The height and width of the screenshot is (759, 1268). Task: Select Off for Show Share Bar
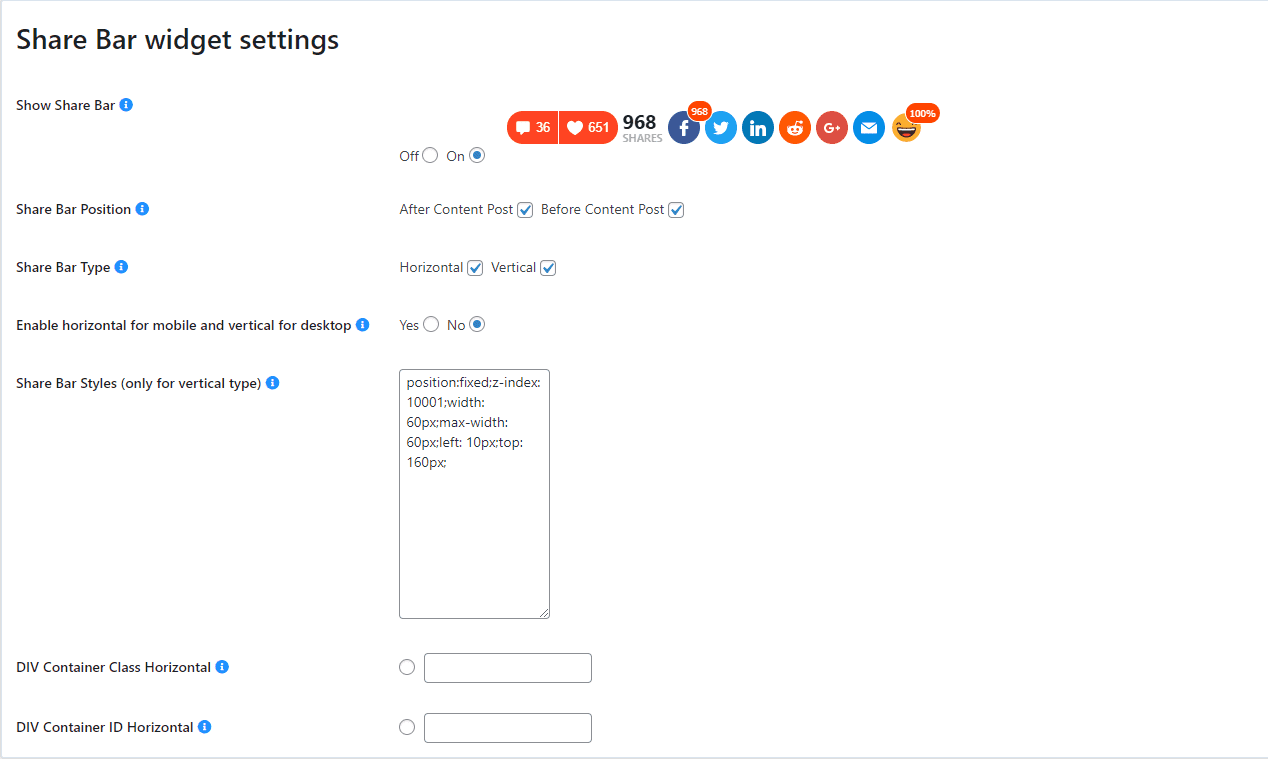430,155
